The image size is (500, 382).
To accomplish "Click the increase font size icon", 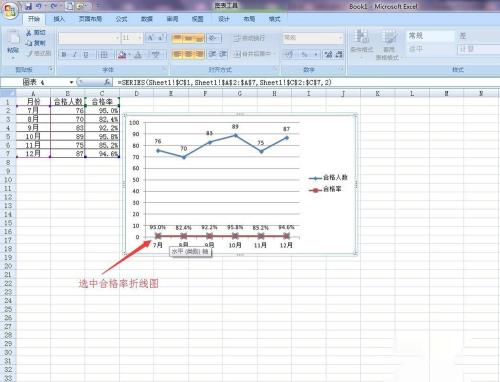I will click(150, 38).
